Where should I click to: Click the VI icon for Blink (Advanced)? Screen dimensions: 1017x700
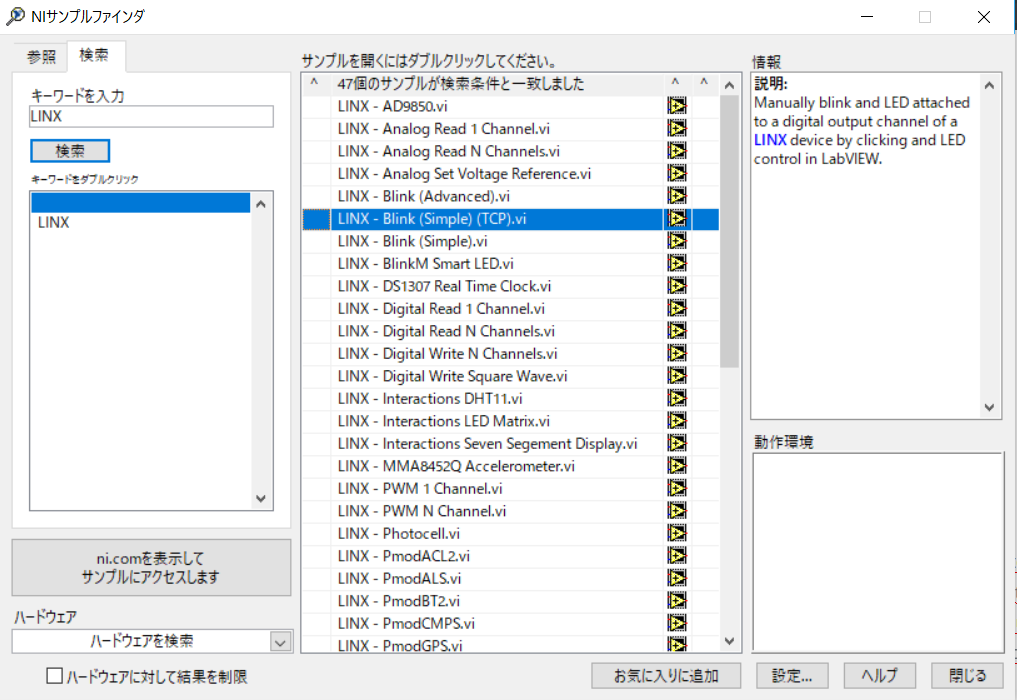tap(676, 196)
